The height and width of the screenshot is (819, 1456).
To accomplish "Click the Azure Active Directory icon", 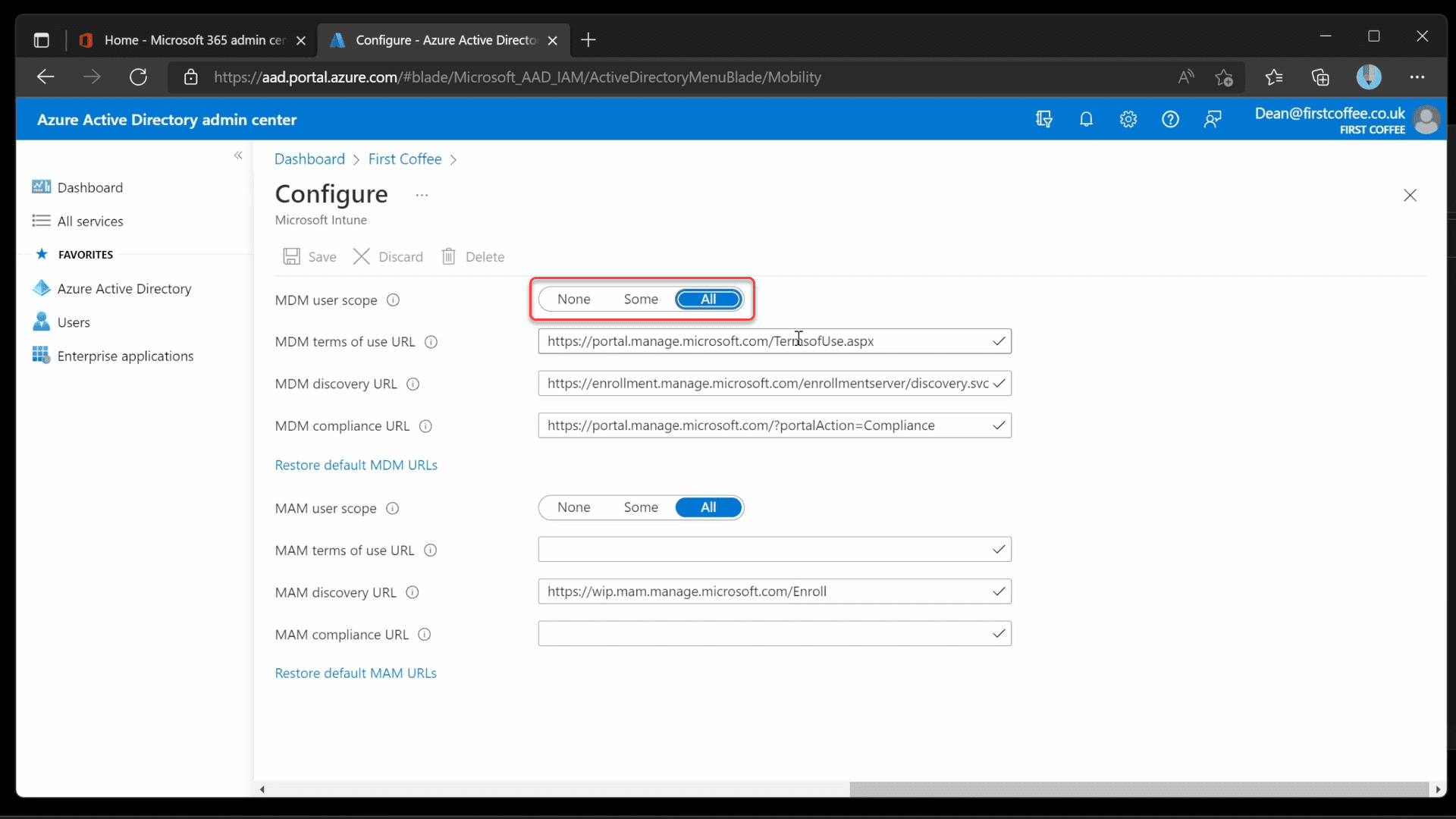I will (42, 288).
